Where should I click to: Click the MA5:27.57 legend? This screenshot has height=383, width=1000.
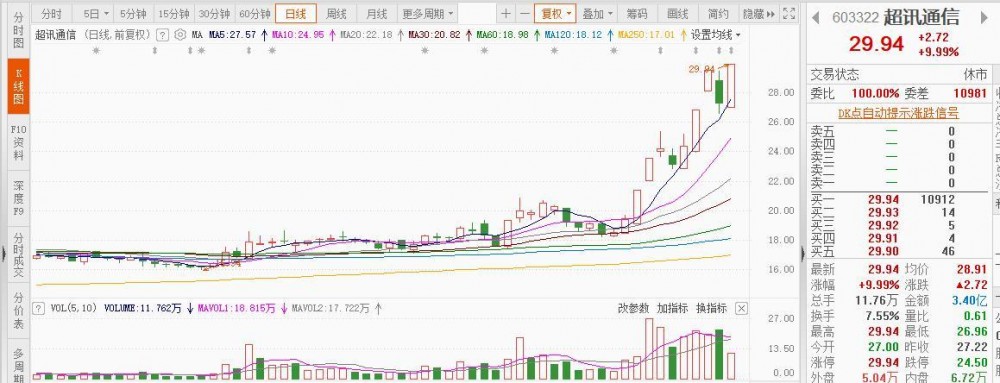(232, 35)
